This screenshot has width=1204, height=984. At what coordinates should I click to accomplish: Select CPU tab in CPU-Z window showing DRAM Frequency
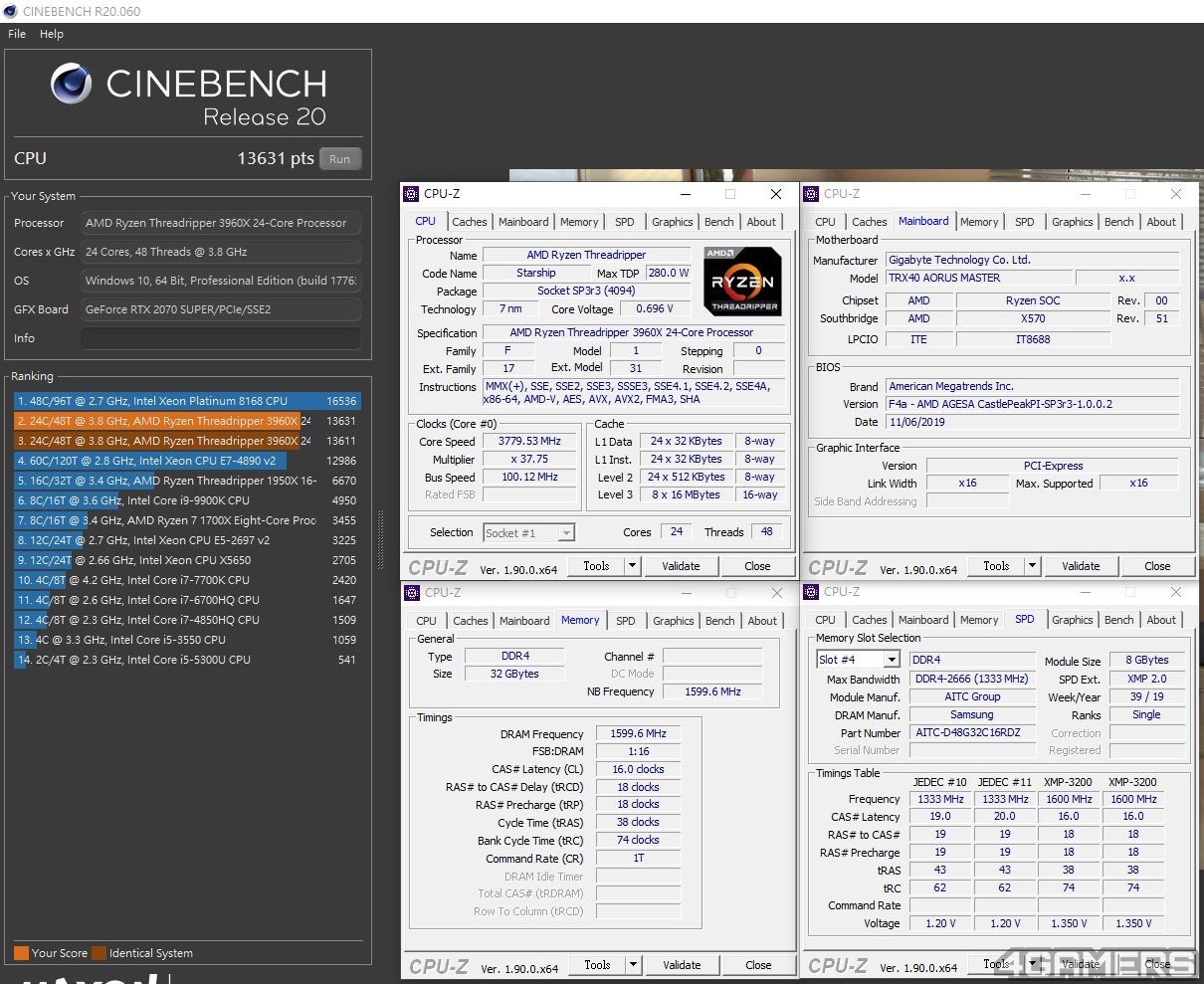click(x=427, y=621)
